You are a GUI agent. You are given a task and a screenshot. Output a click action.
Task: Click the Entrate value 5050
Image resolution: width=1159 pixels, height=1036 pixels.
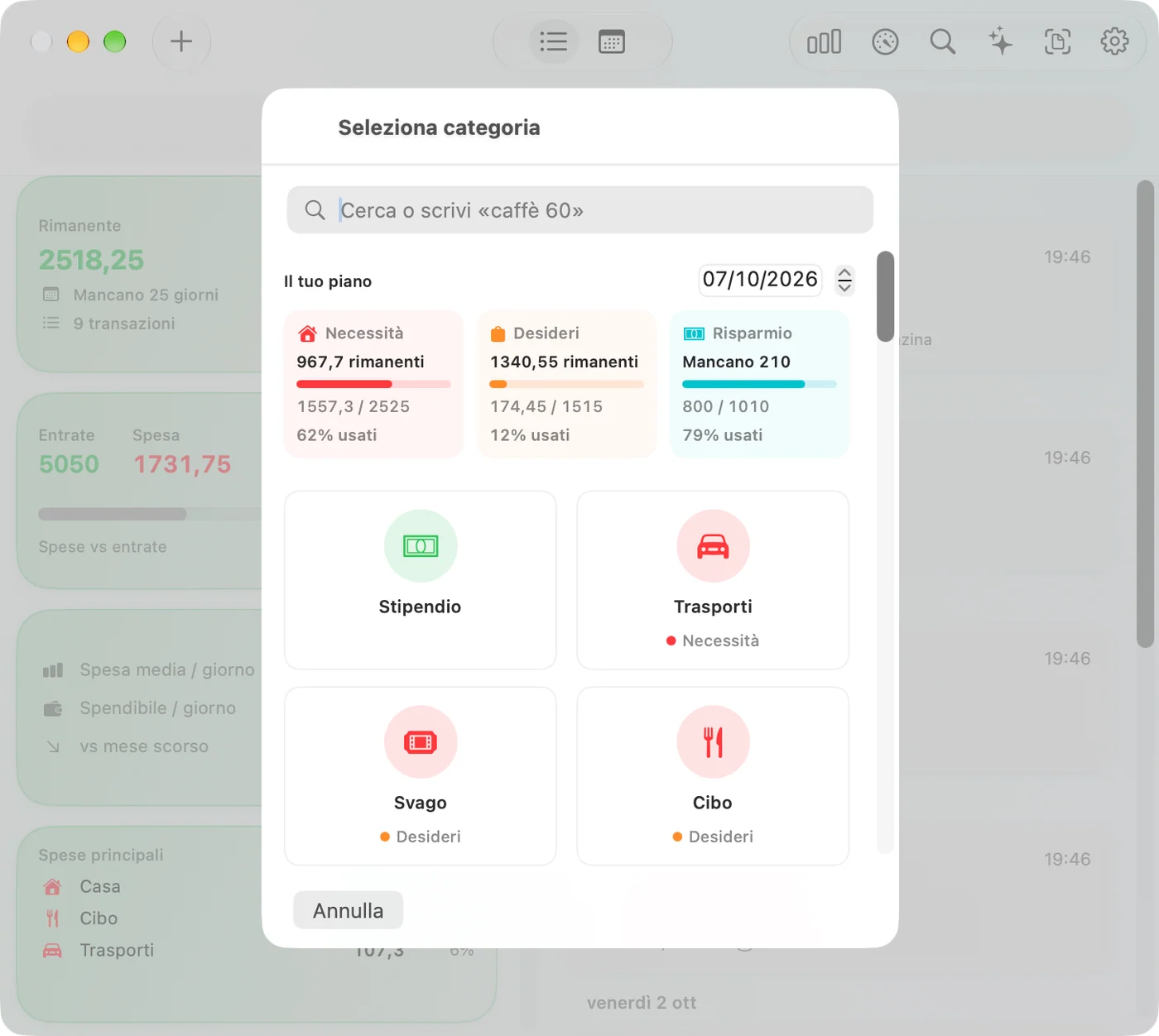coord(69,464)
